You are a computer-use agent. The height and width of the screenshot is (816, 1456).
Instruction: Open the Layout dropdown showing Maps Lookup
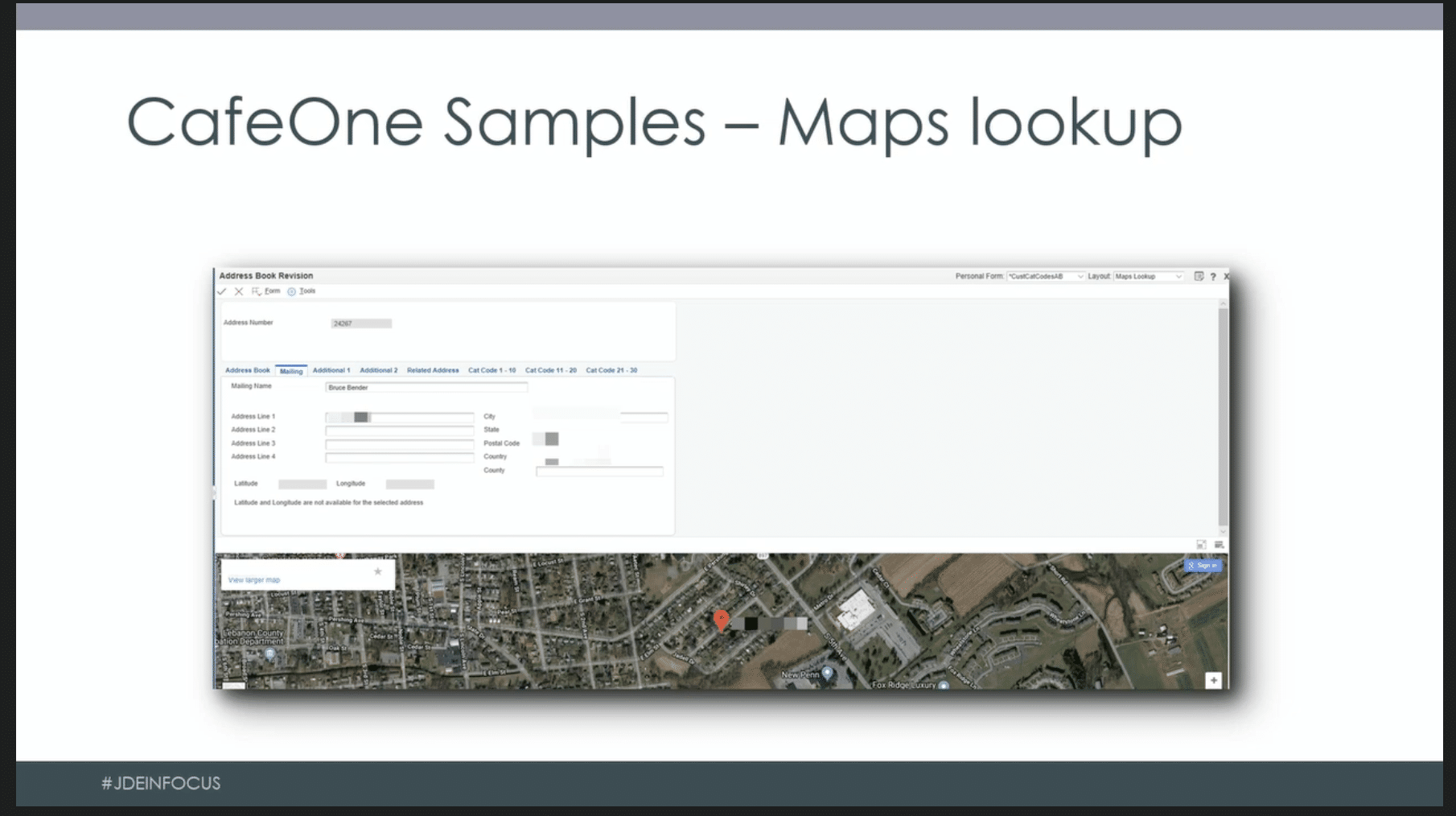coord(1149,276)
